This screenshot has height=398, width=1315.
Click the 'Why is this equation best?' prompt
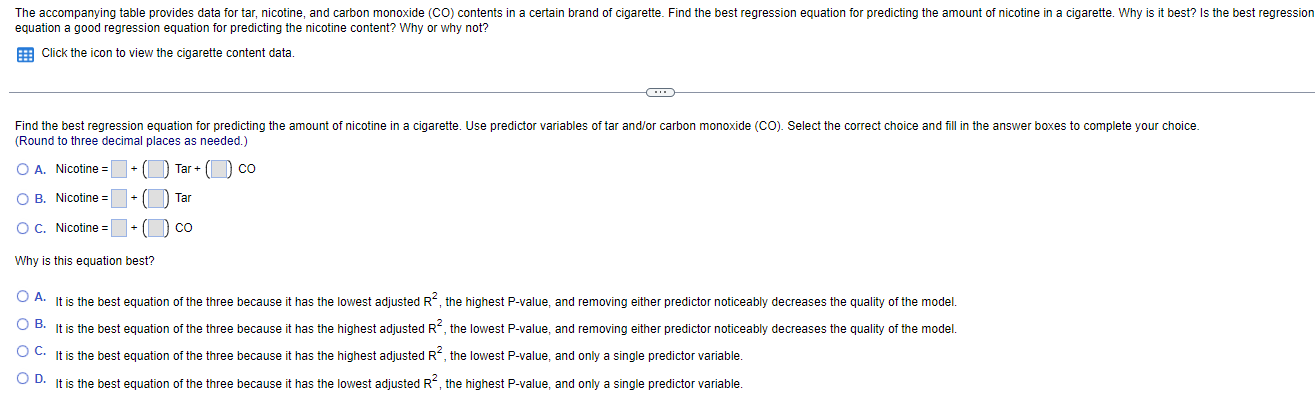pyautogui.click(x=85, y=261)
